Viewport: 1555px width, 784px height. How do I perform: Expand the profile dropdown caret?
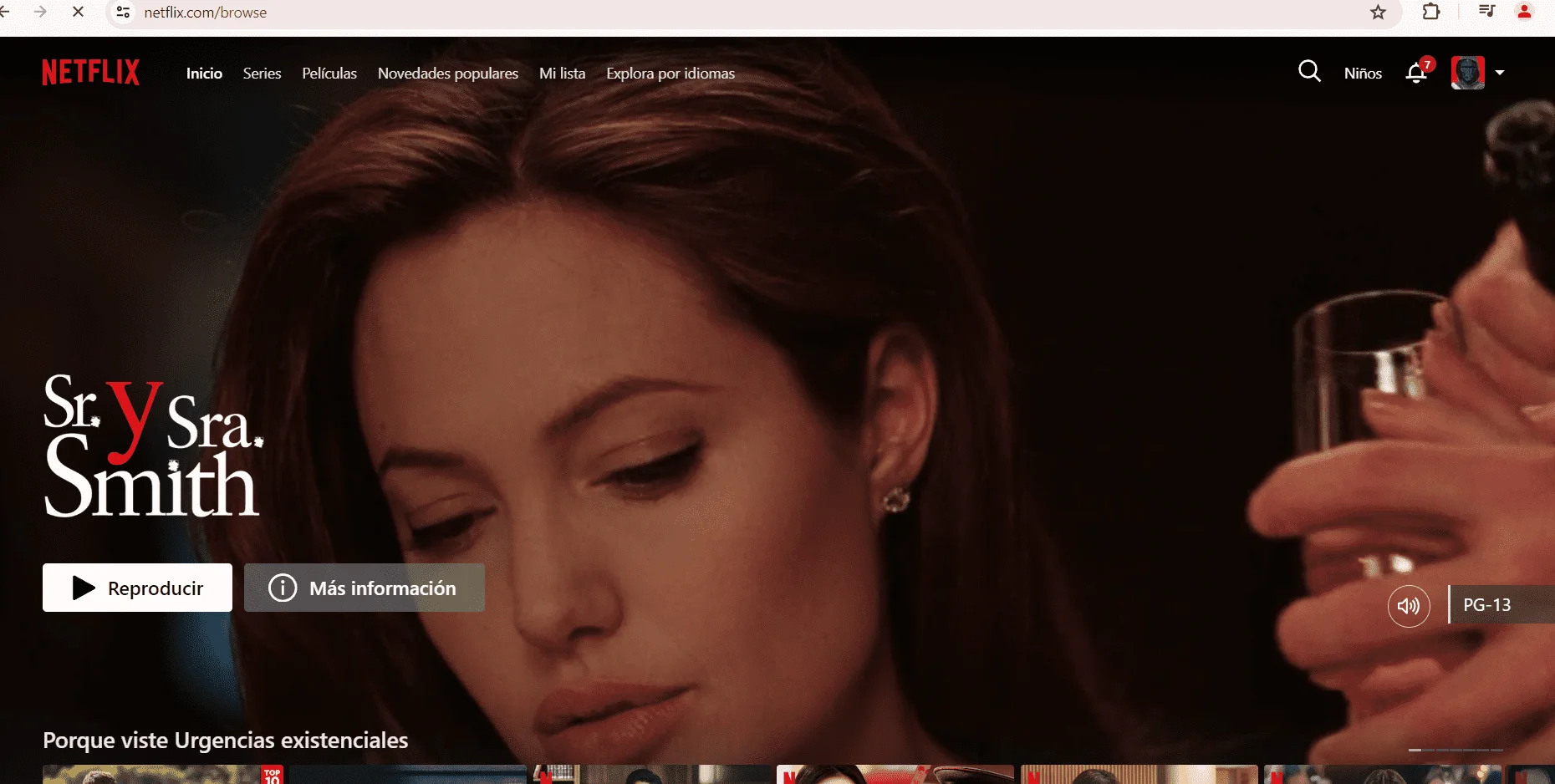point(1500,73)
